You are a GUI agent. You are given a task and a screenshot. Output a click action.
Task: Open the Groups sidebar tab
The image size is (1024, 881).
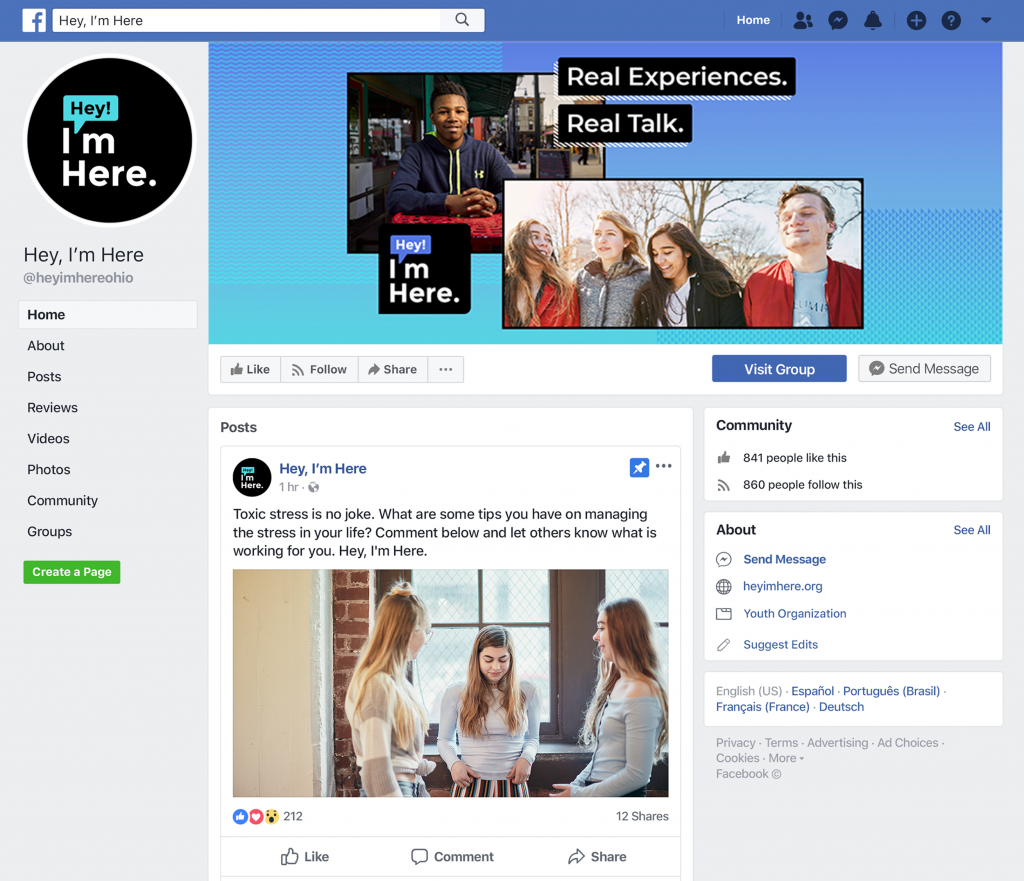(x=50, y=532)
